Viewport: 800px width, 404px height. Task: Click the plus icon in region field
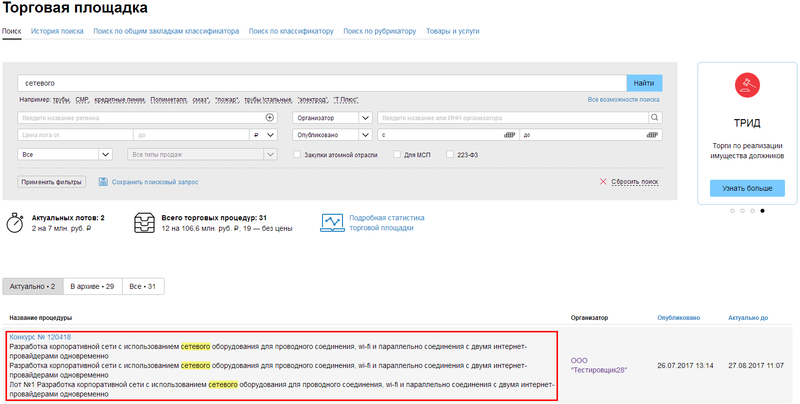click(269, 117)
